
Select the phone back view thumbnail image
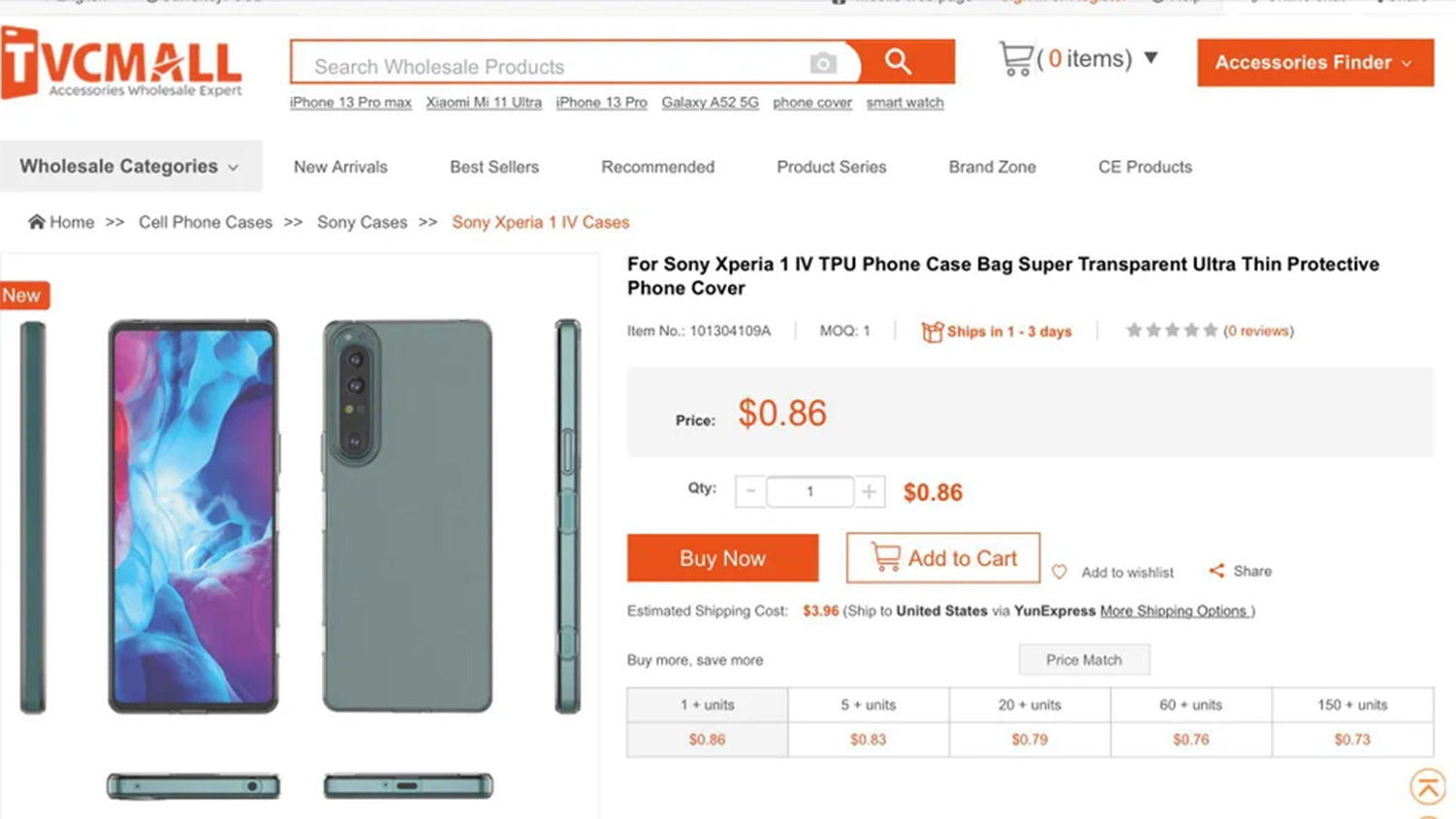[x=408, y=514]
